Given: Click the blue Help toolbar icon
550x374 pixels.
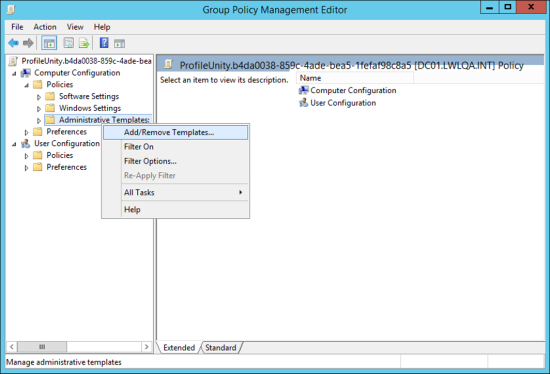Looking at the screenshot, I should (x=104, y=43).
